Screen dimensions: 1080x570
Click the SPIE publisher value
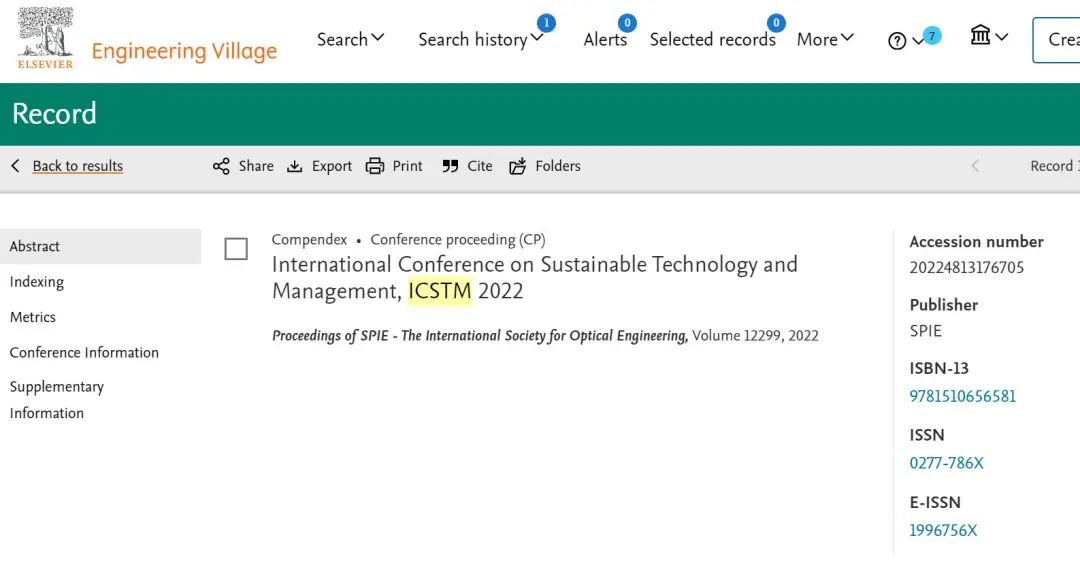[x=925, y=330]
